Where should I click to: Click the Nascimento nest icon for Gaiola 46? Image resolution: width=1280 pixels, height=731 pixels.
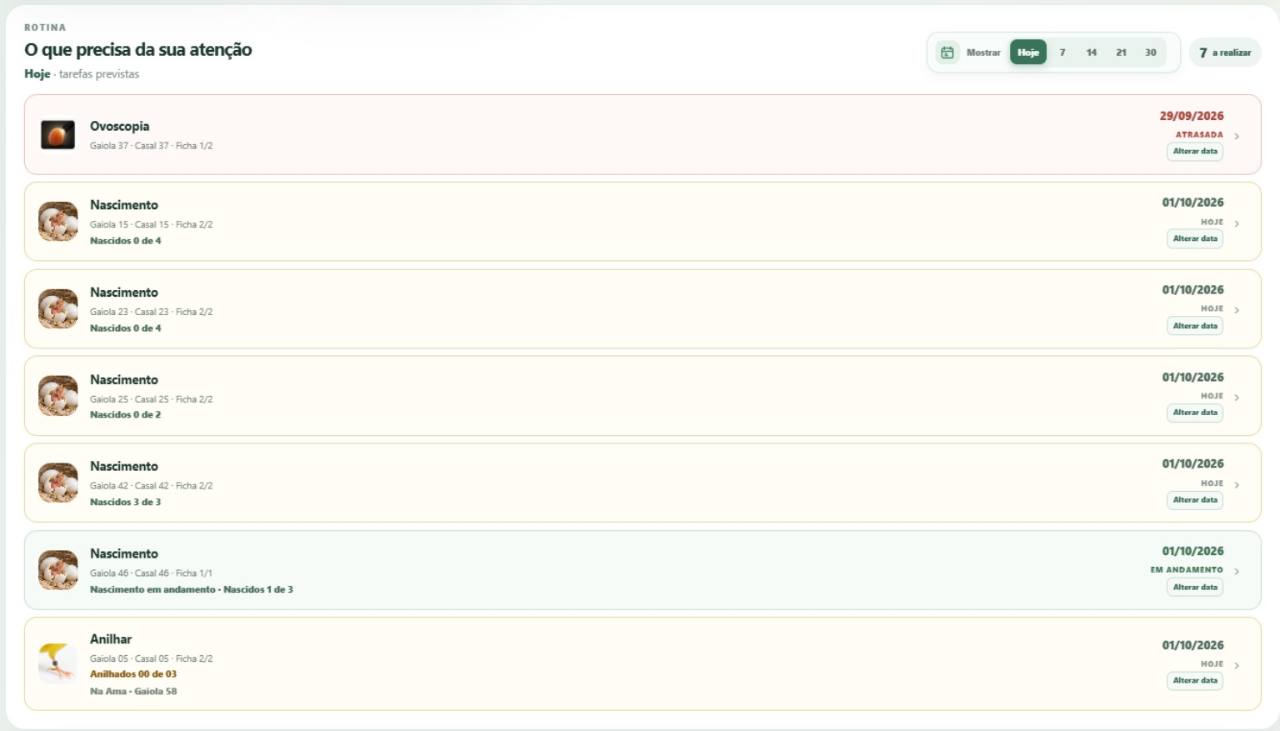coord(58,570)
